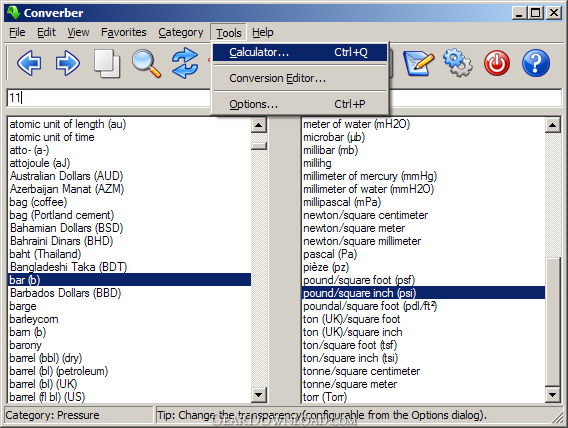Select torr (Torr) unit
This screenshot has width=568, height=428.
(325, 398)
